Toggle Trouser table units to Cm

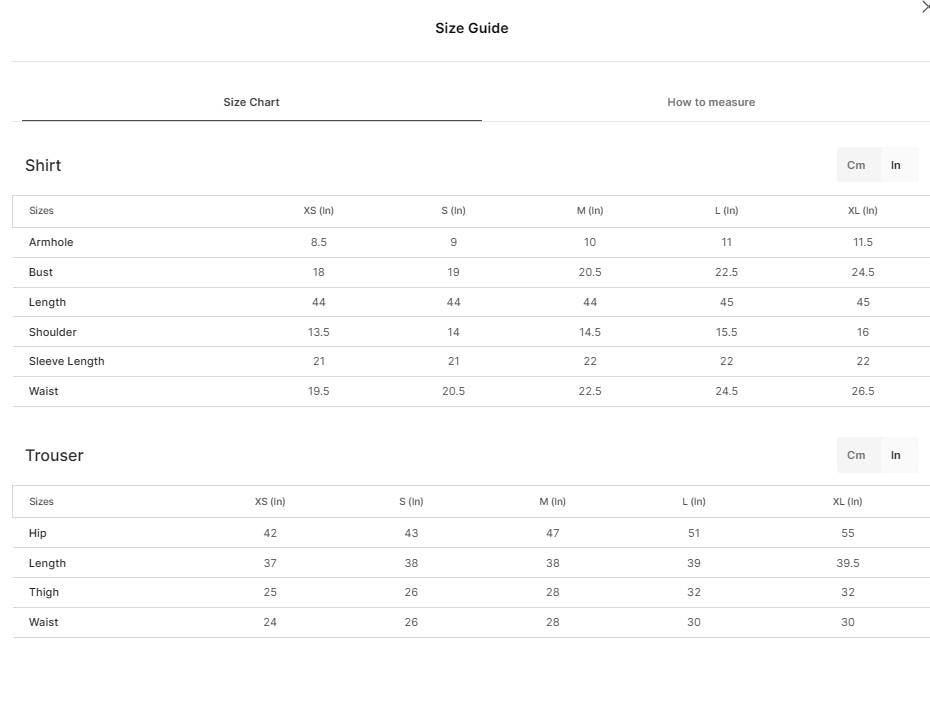pos(855,455)
